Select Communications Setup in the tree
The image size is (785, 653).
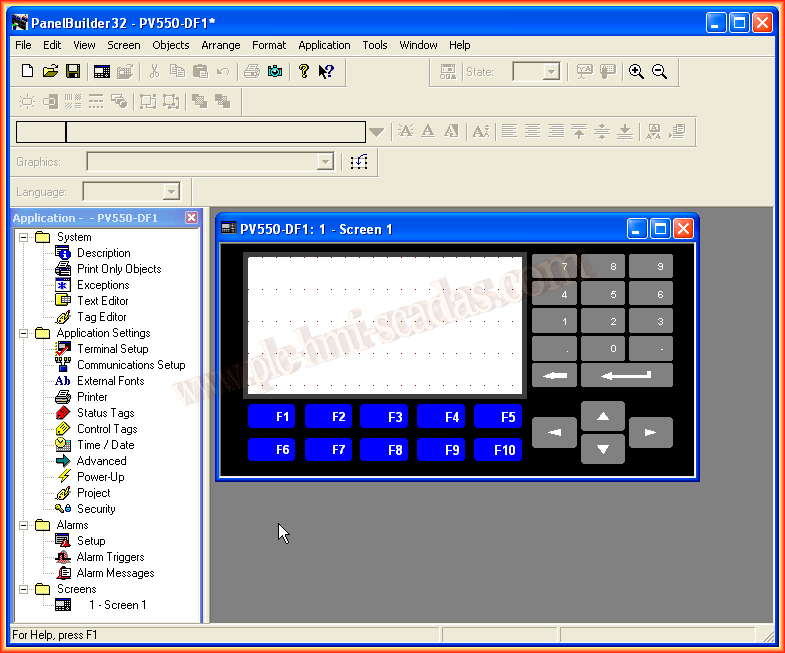click(130, 365)
